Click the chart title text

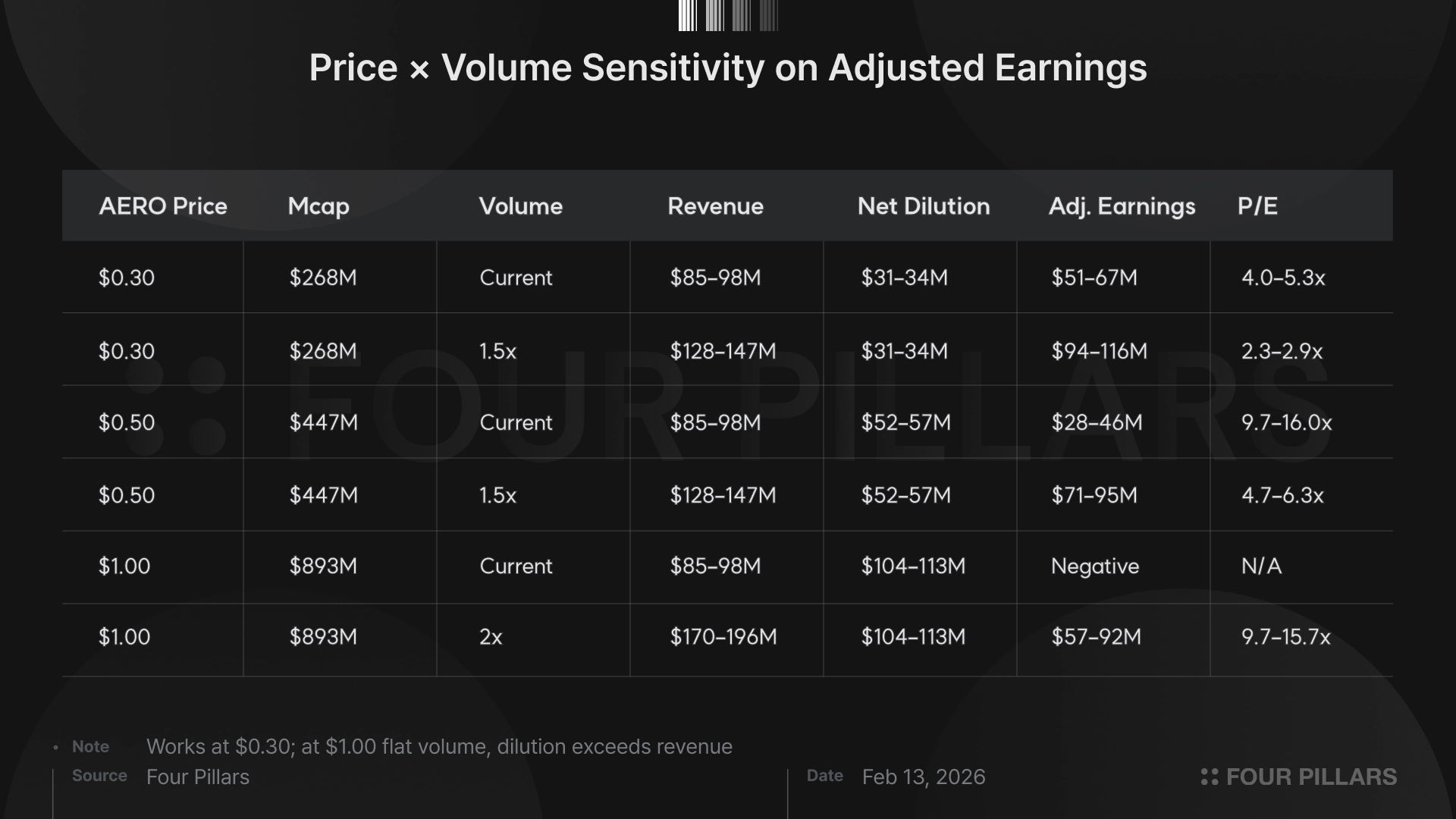728,67
